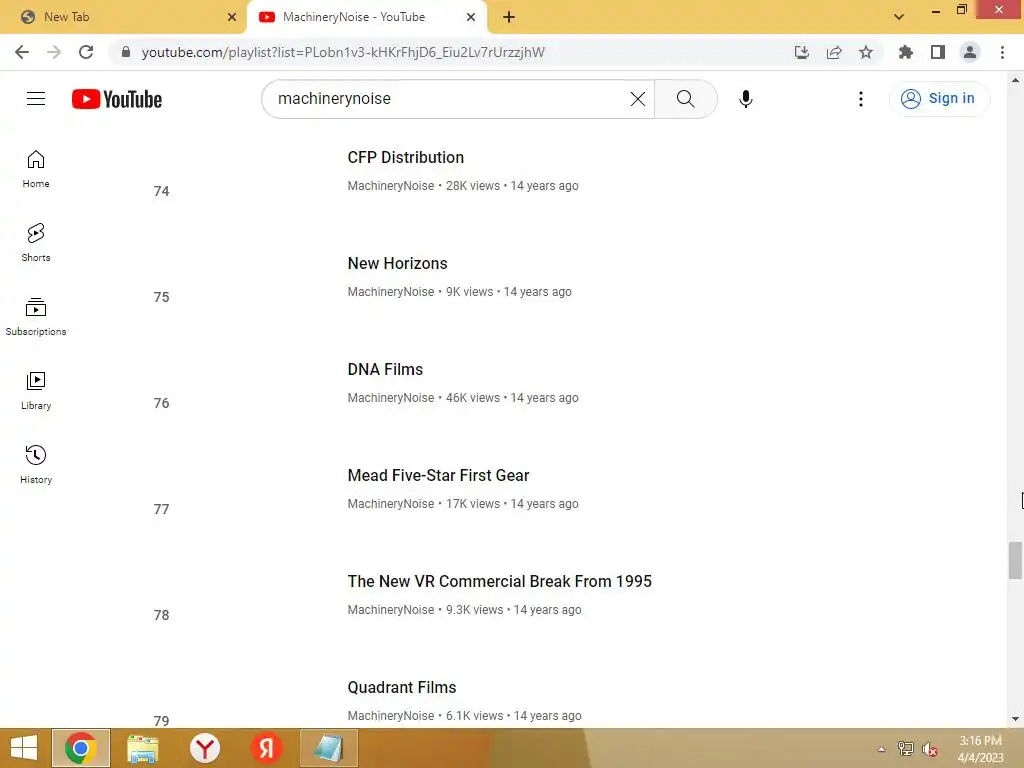Screen dimensions: 1024x768
Task: Select the MachineryNoise - YouTube tab
Action: click(366, 17)
